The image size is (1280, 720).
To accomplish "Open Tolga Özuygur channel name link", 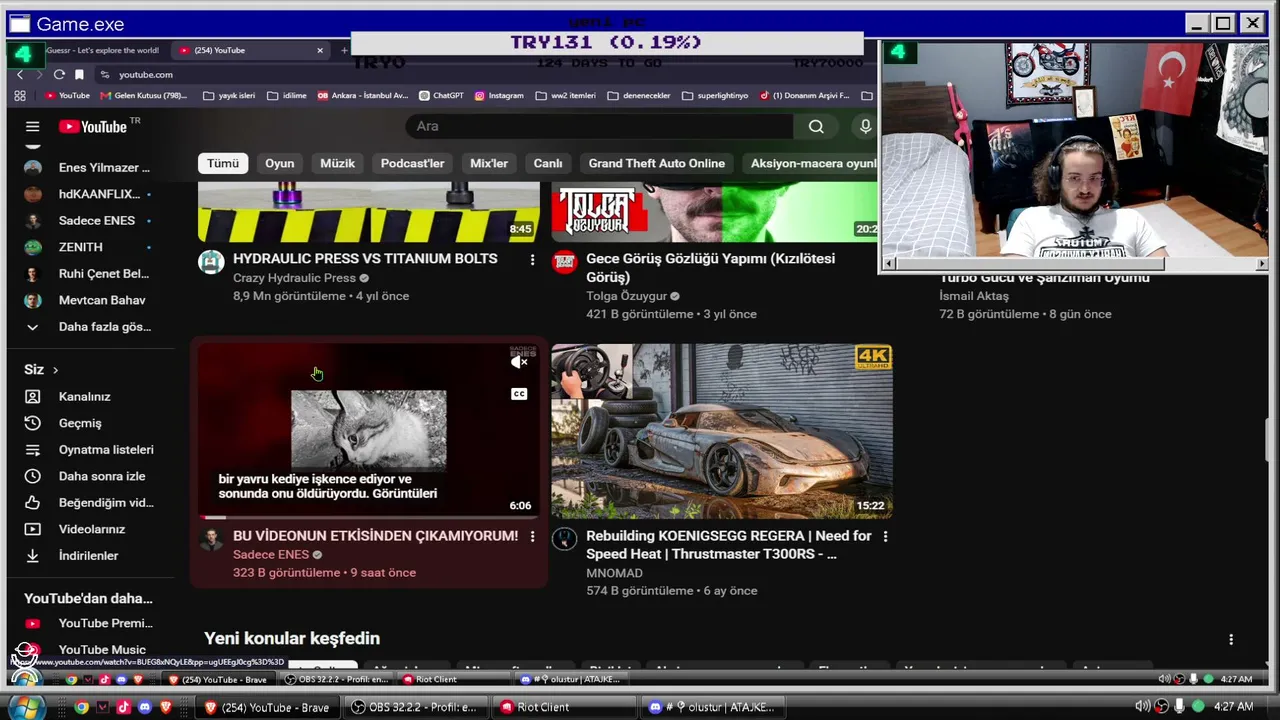I will [x=626, y=296].
